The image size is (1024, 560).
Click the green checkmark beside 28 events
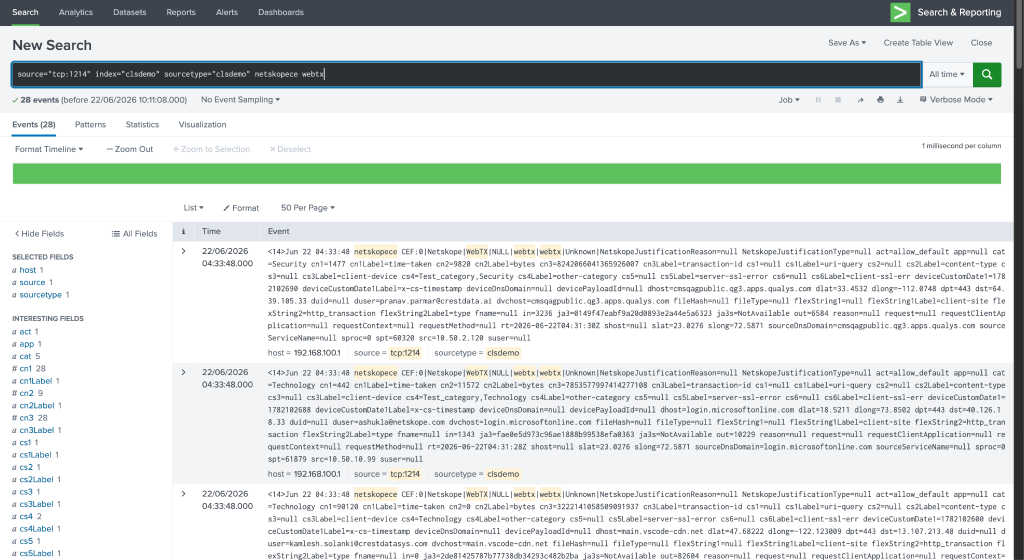(15, 100)
